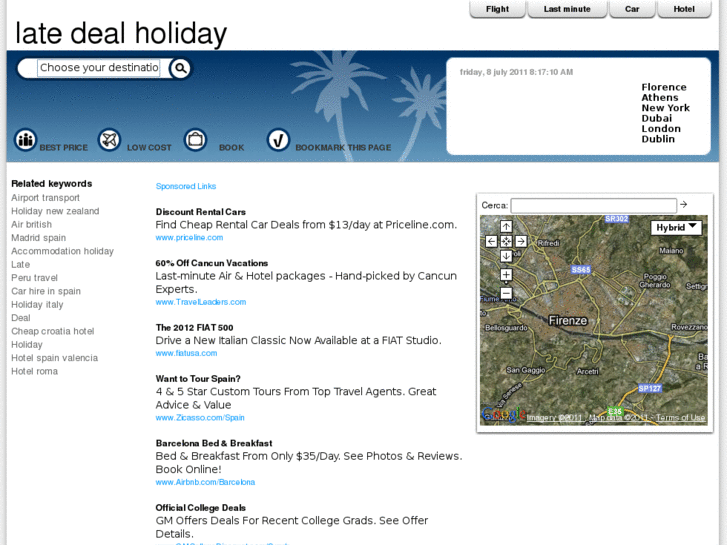The height and width of the screenshot is (545, 727).
Task: Open Airport transport keyword
Action: [x=45, y=198]
